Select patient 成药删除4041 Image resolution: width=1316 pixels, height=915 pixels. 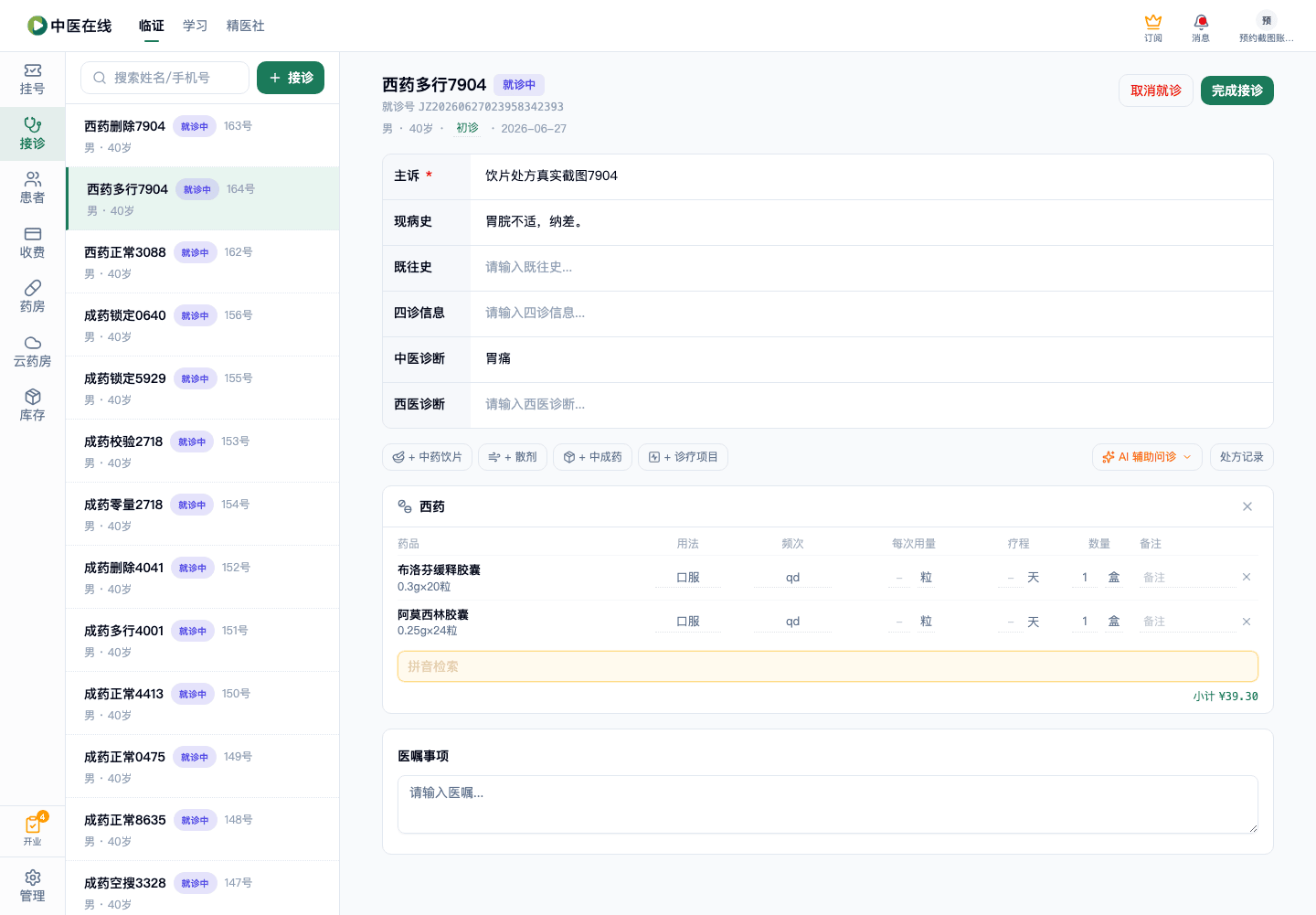click(203, 577)
